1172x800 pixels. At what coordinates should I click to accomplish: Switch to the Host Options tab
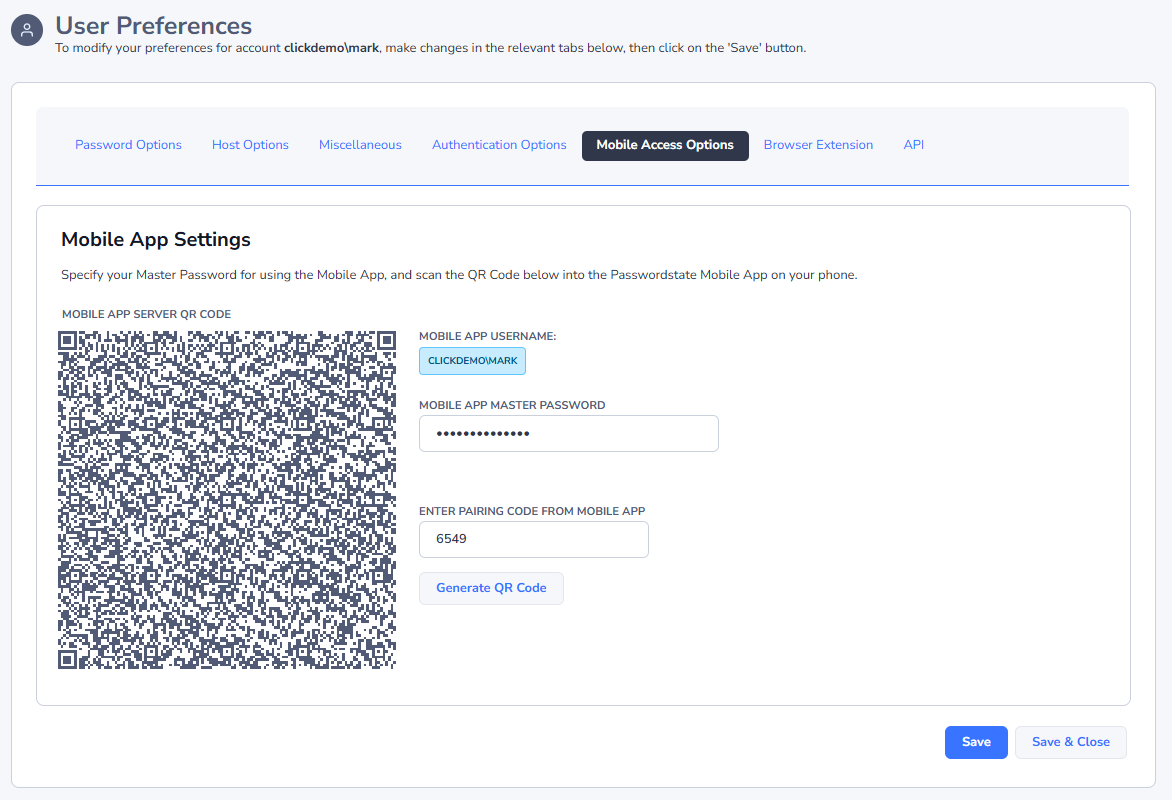(x=250, y=145)
